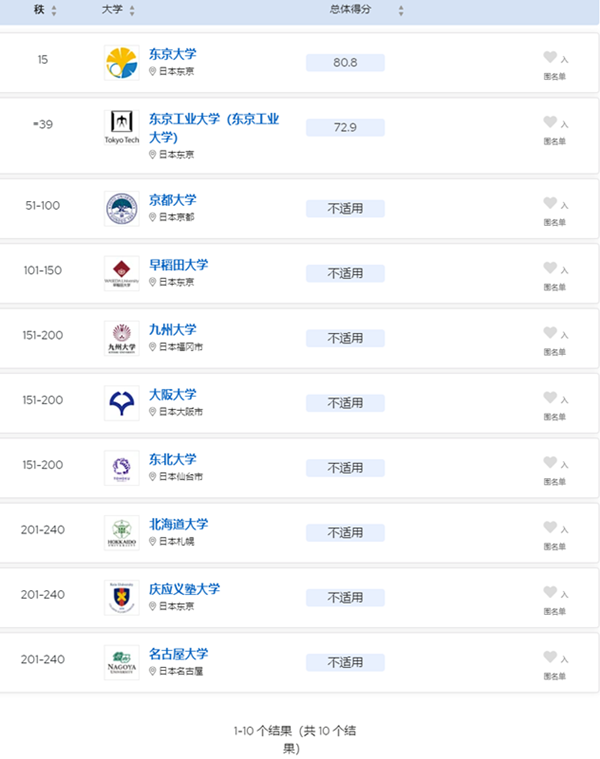Click the 京都大学 crest logo

point(121,209)
